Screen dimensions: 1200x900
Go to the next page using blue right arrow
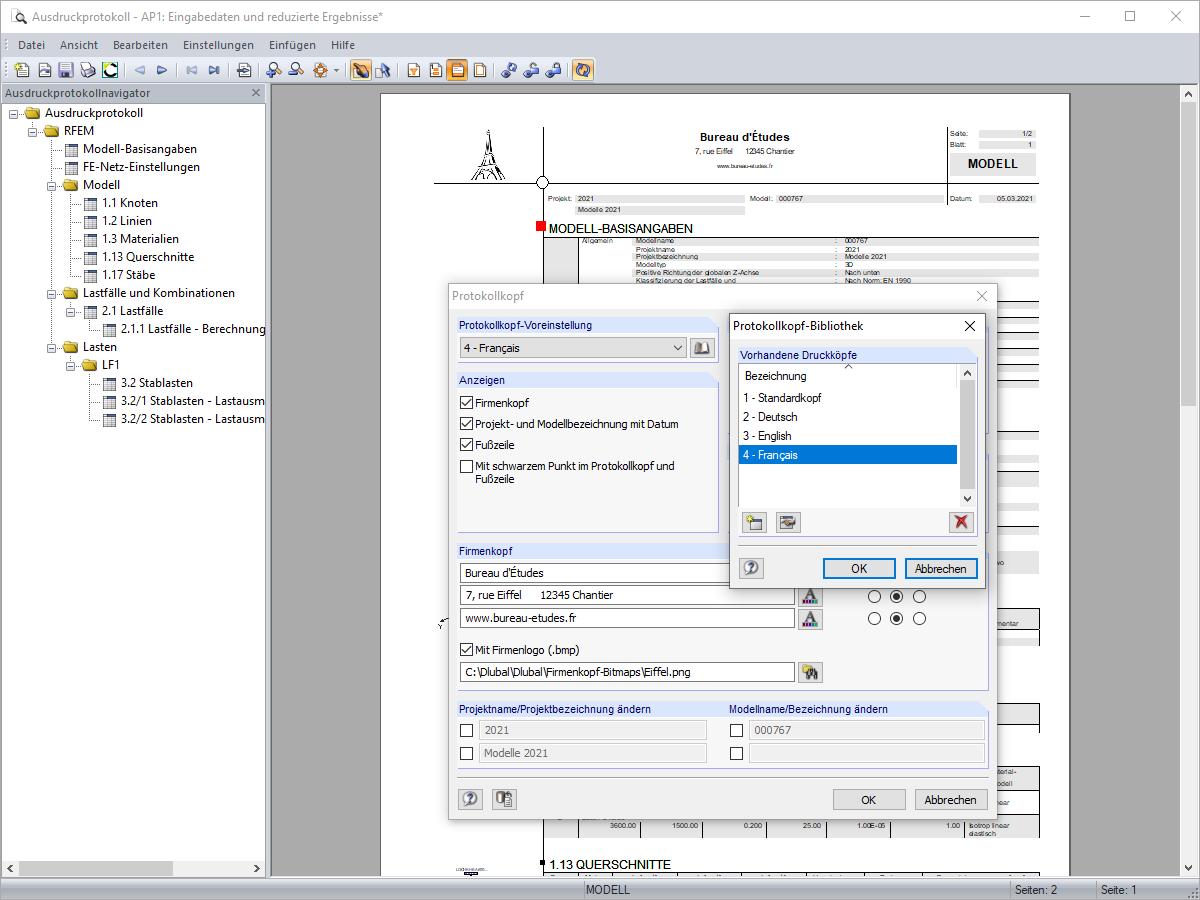(x=161, y=70)
